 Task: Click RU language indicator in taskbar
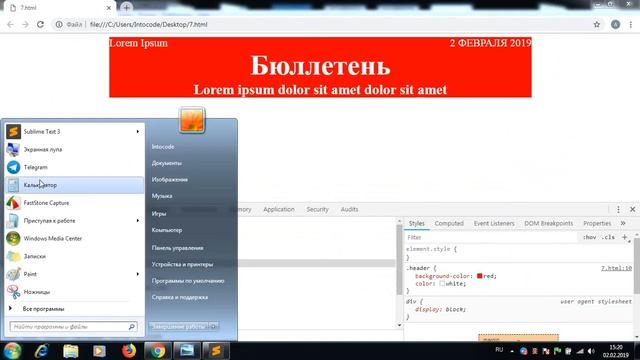click(x=499, y=350)
